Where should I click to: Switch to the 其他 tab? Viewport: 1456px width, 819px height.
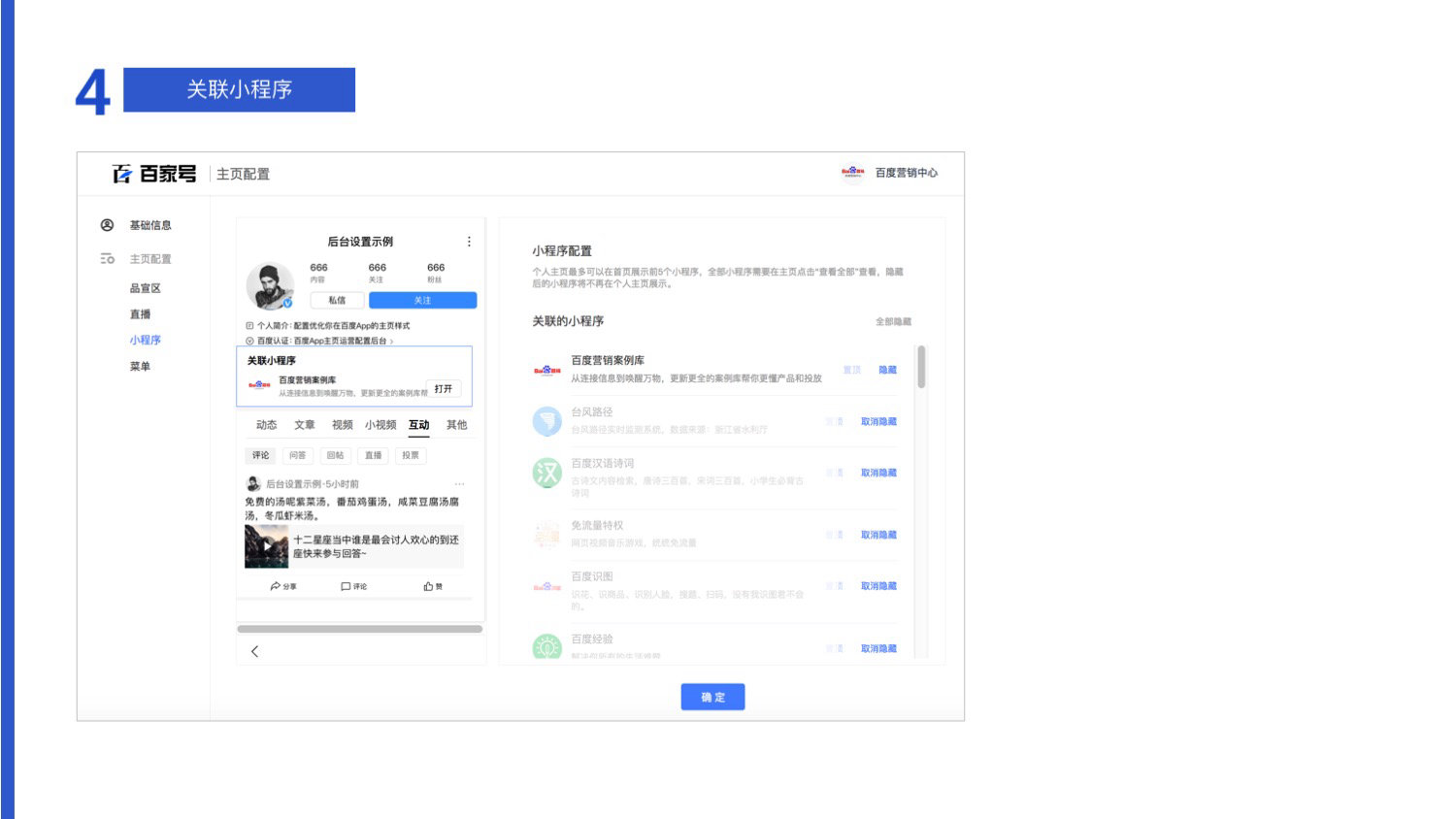[457, 425]
